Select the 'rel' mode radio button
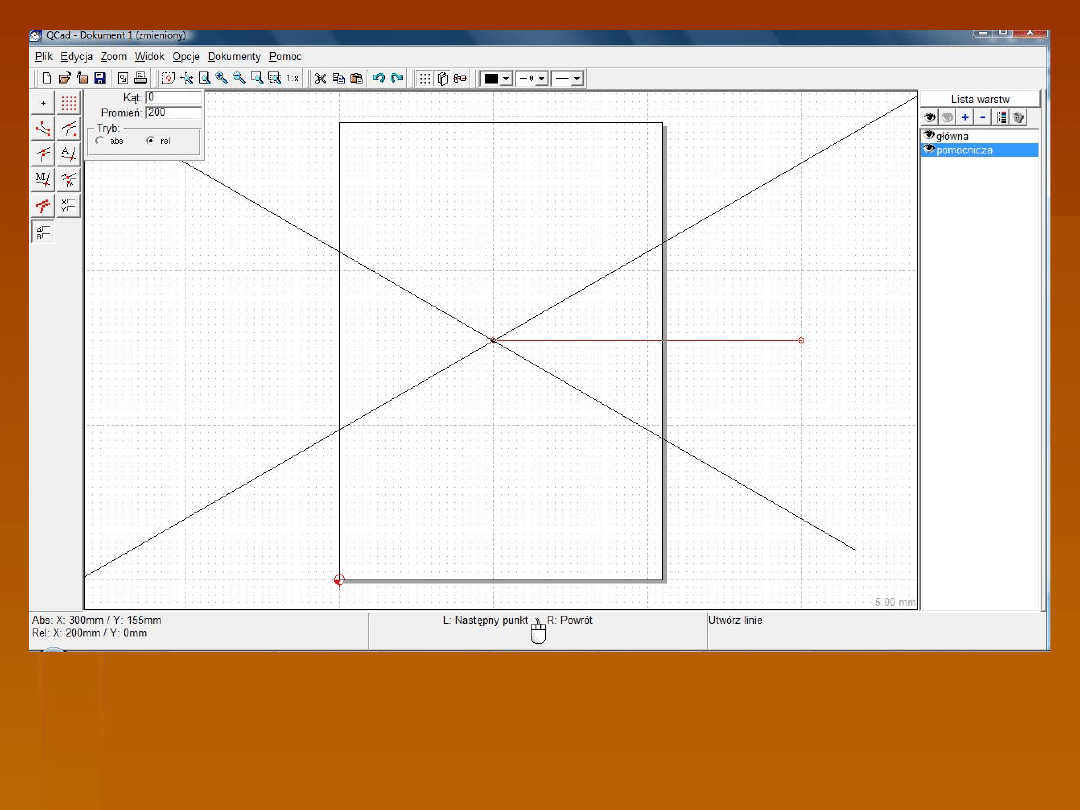1080x810 pixels. 150,141
